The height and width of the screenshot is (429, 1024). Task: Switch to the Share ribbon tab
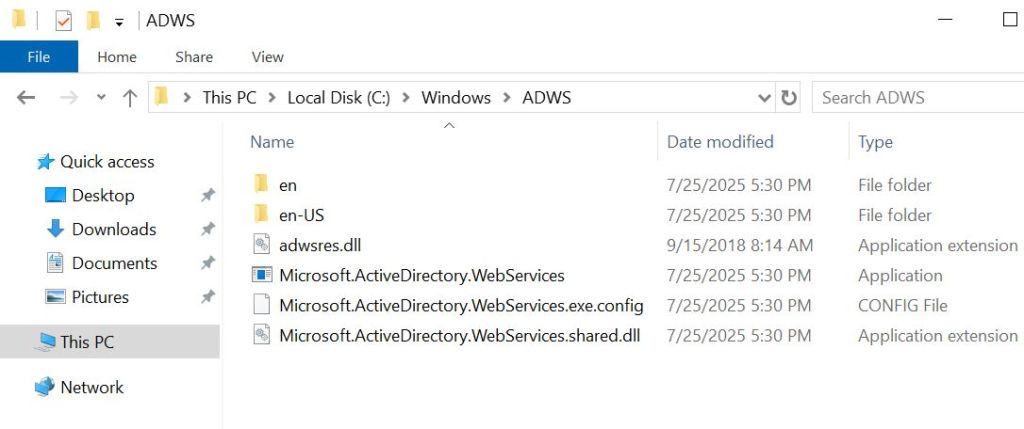pos(194,57)
